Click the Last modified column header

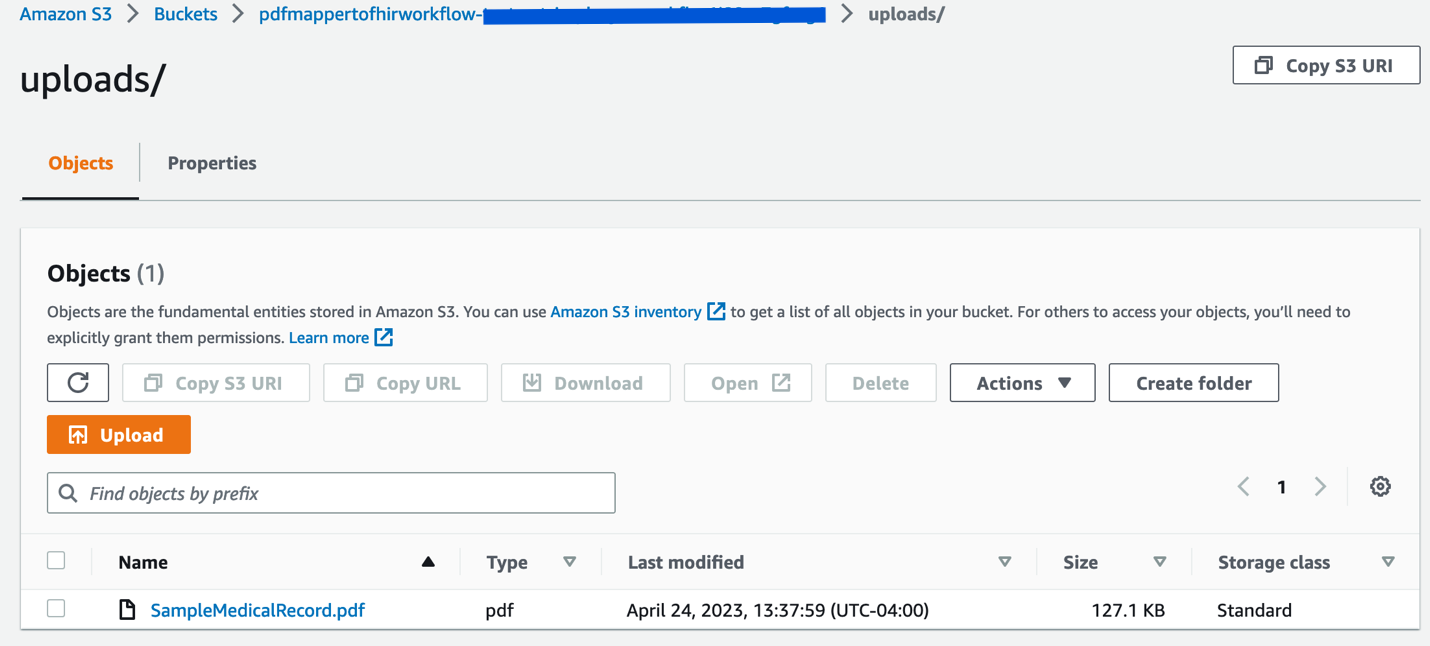pyautogui.click(x=686, y=562)
